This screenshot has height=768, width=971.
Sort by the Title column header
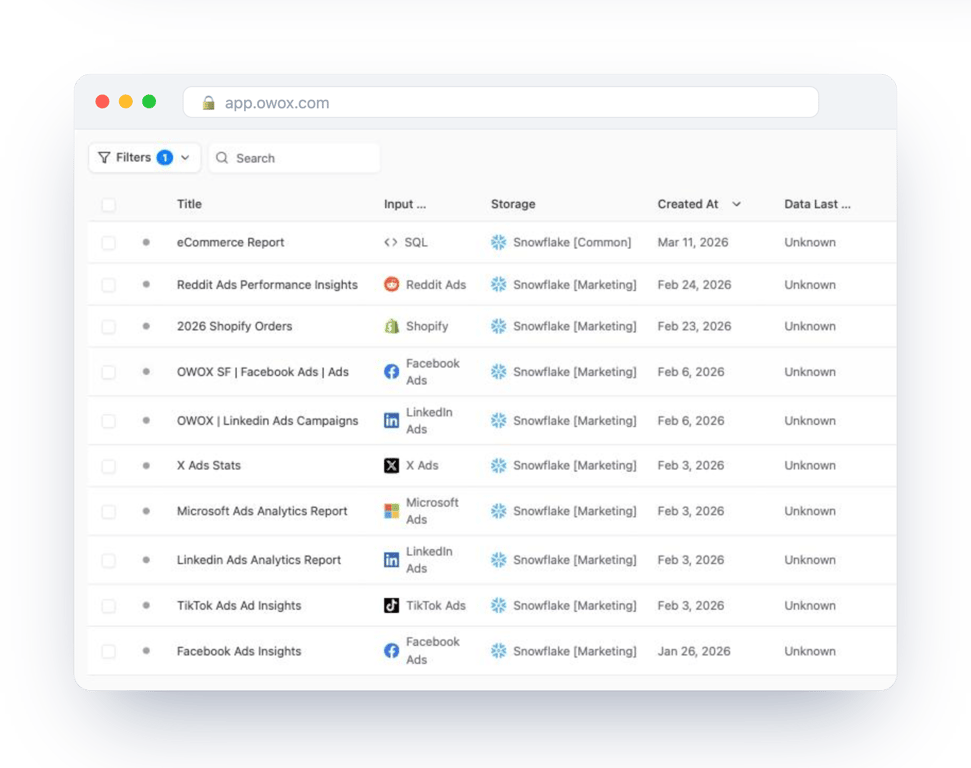[189, 204]
